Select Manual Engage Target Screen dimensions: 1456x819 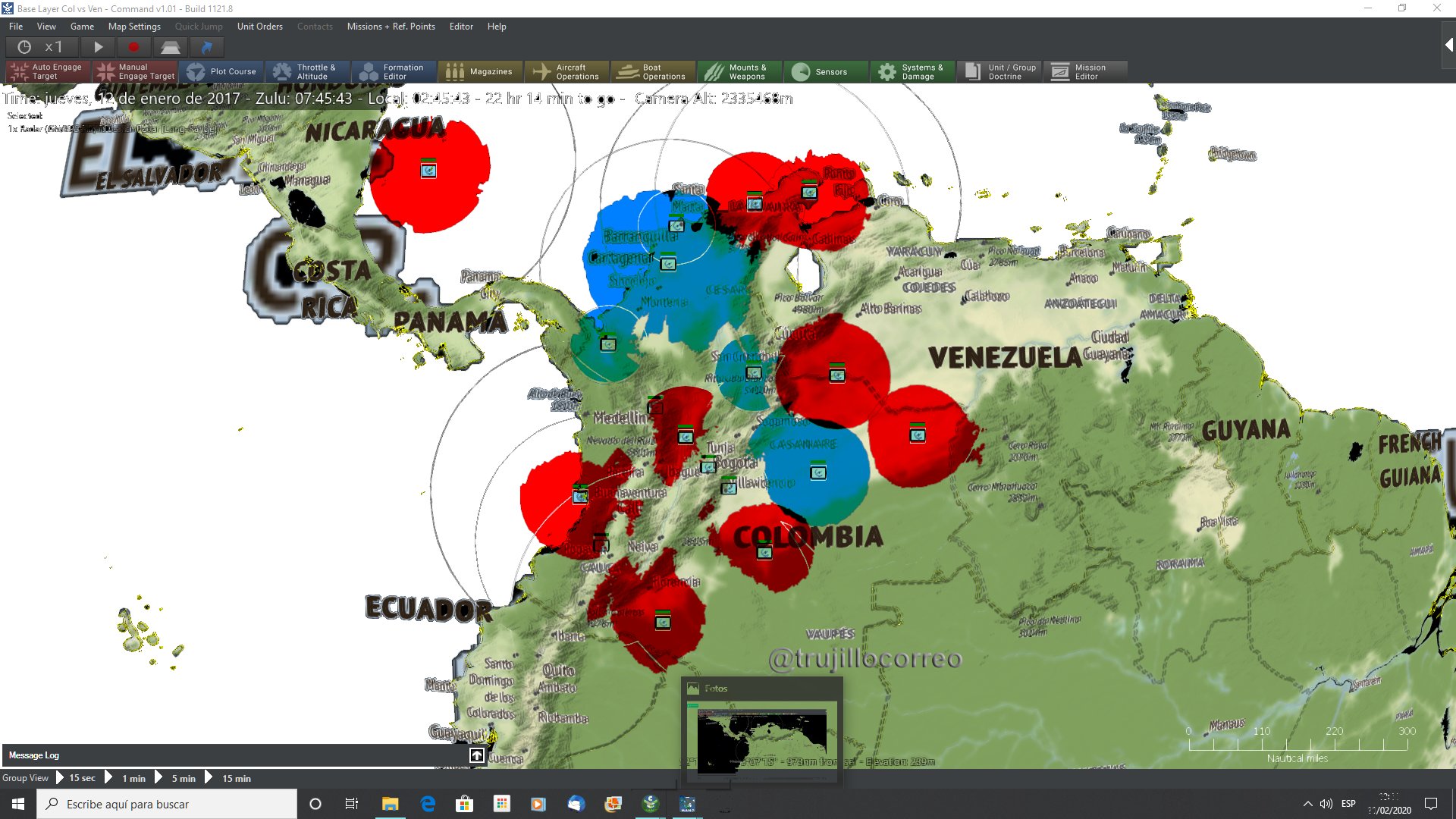[136, 71]
